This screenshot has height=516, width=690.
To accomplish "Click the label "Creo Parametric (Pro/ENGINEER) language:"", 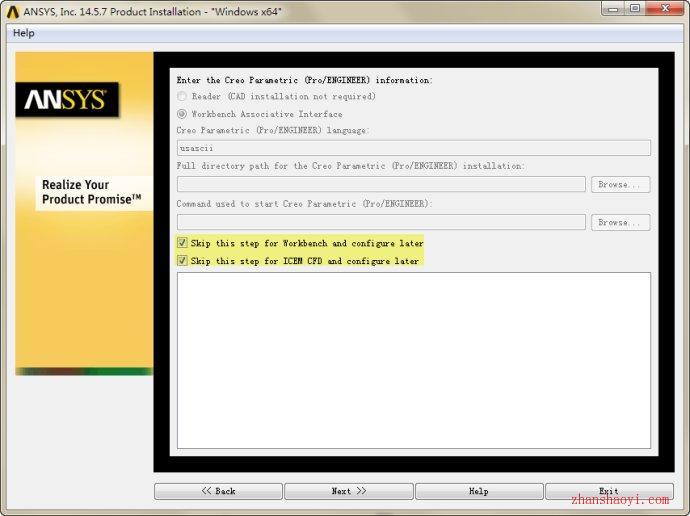I will click(x=273, y=130).
